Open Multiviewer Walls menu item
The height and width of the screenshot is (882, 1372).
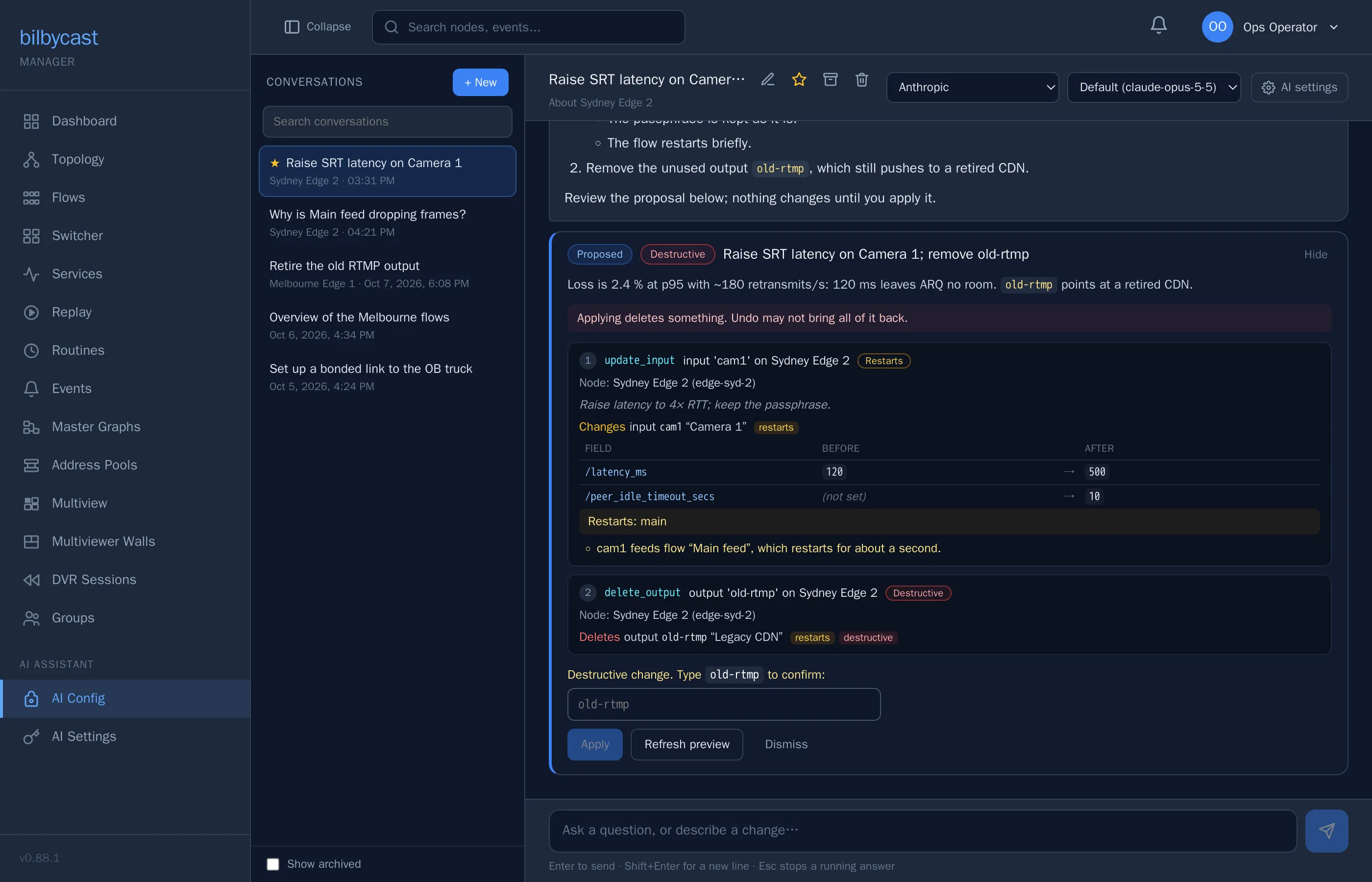coord(125,541)
